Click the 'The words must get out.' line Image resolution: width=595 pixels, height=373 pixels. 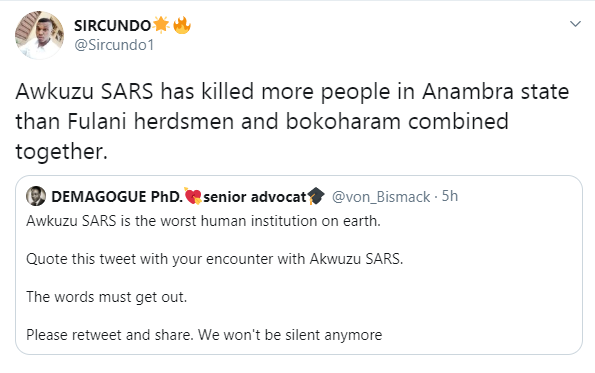click(107, 297)
